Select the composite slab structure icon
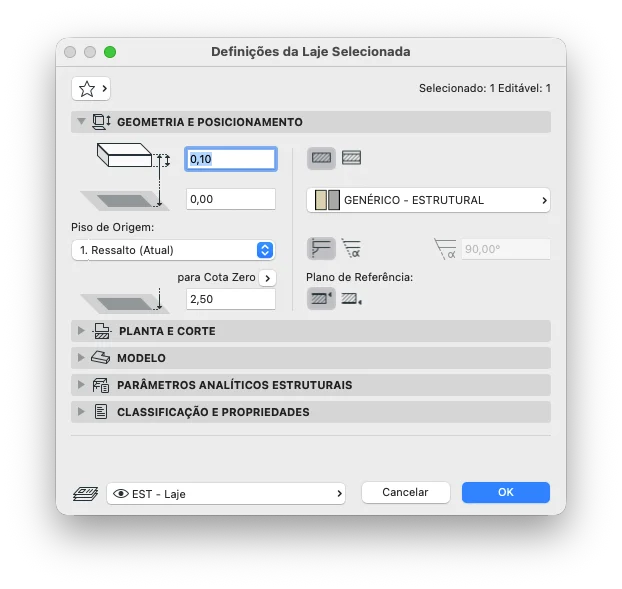 coord(351,158)
